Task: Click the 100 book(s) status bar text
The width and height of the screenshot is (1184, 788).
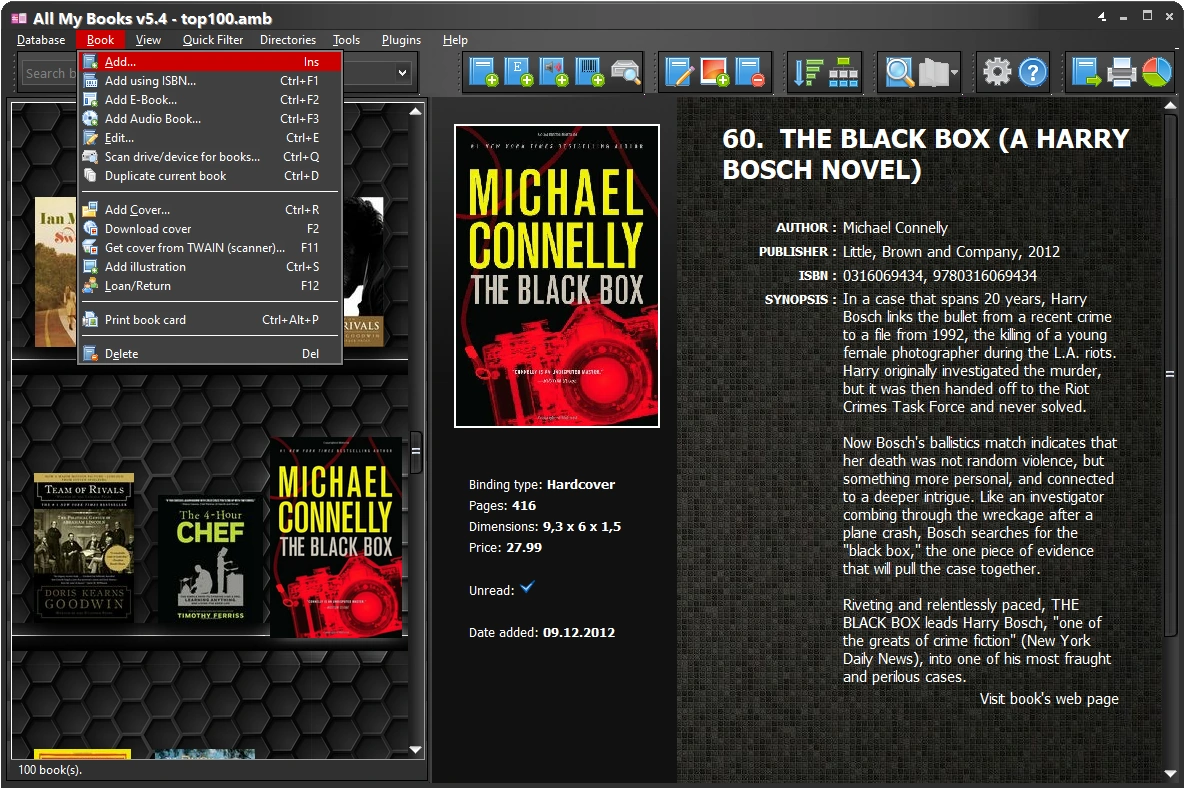Action: point(50,770)
